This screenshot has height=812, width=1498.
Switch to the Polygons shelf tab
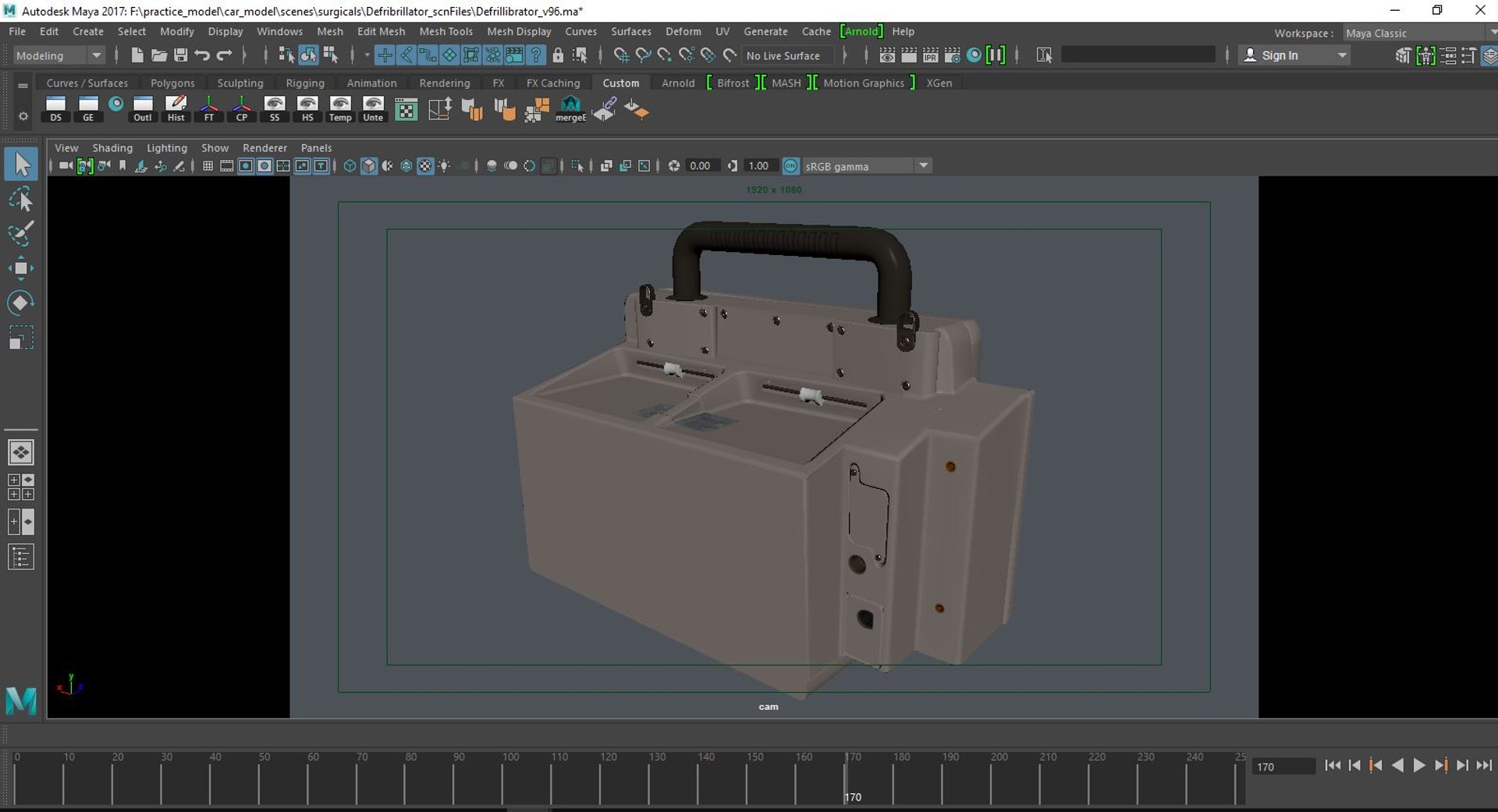click(172, 83)
